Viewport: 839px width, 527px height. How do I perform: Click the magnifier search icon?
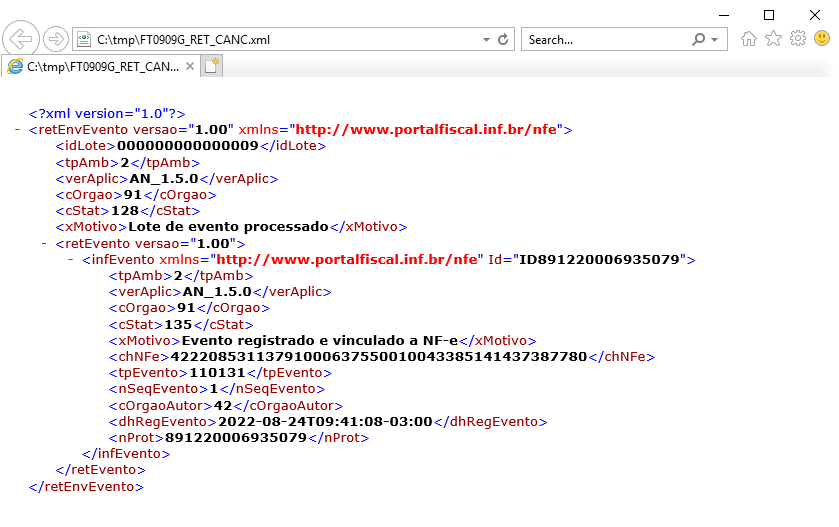(x=698, y=39)
